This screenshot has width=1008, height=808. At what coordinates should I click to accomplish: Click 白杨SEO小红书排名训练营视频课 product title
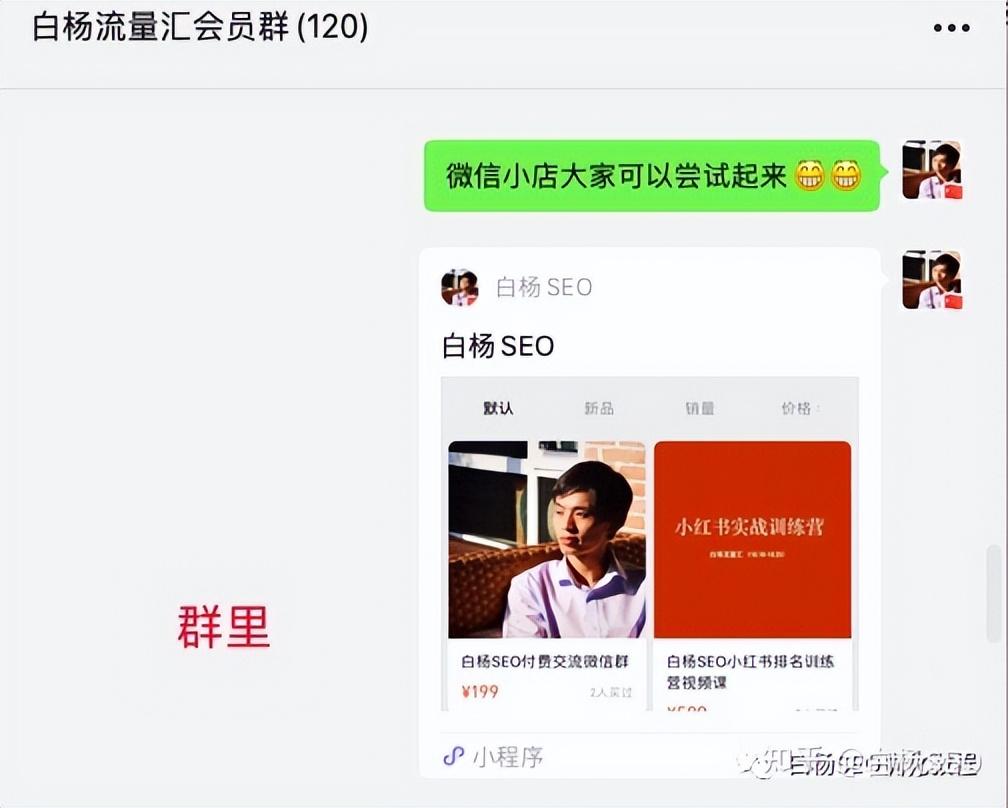point(750,672)
